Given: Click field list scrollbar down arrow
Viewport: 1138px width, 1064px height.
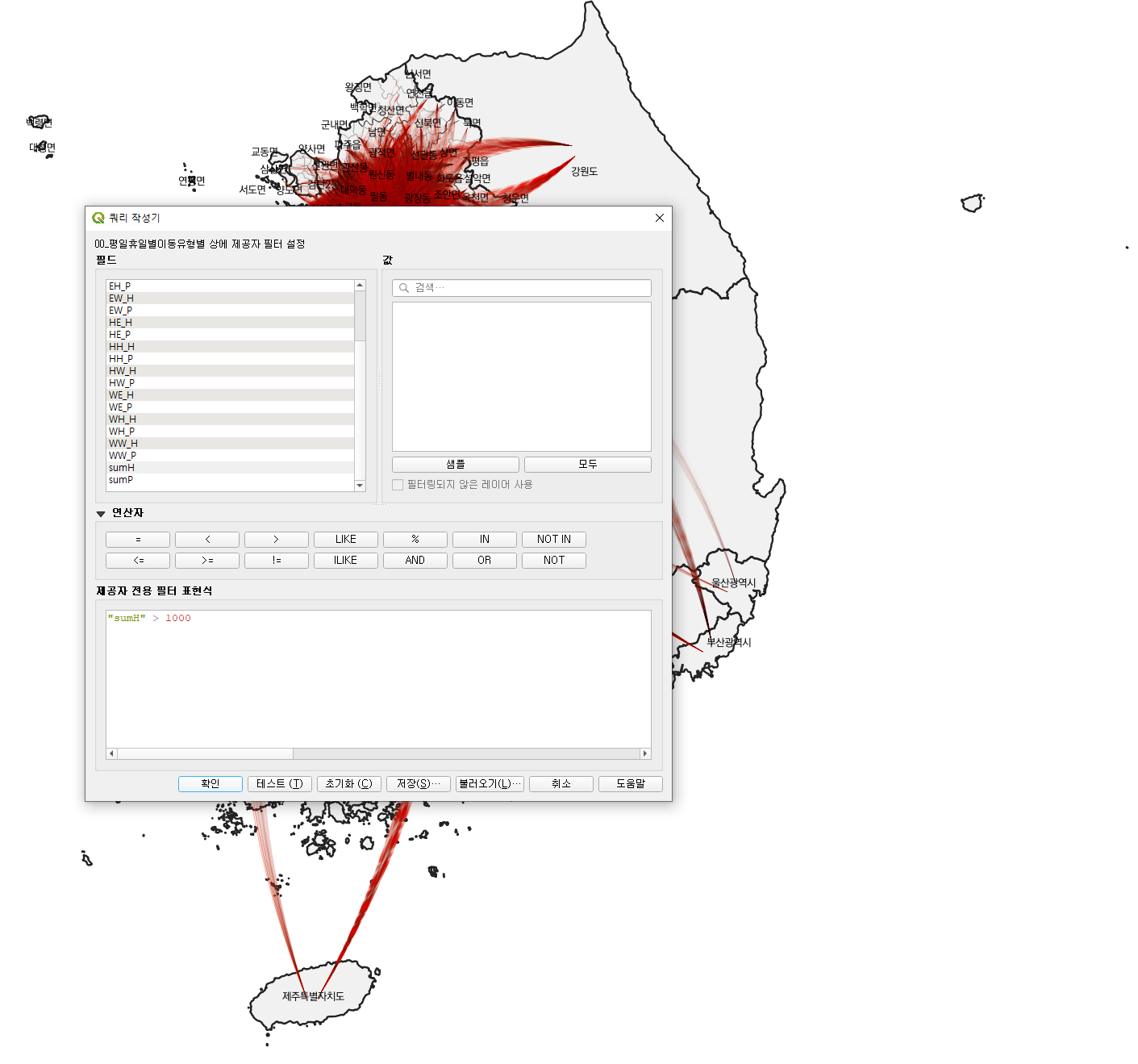Looking at the screenshot, I should click(x=360, y=486).
